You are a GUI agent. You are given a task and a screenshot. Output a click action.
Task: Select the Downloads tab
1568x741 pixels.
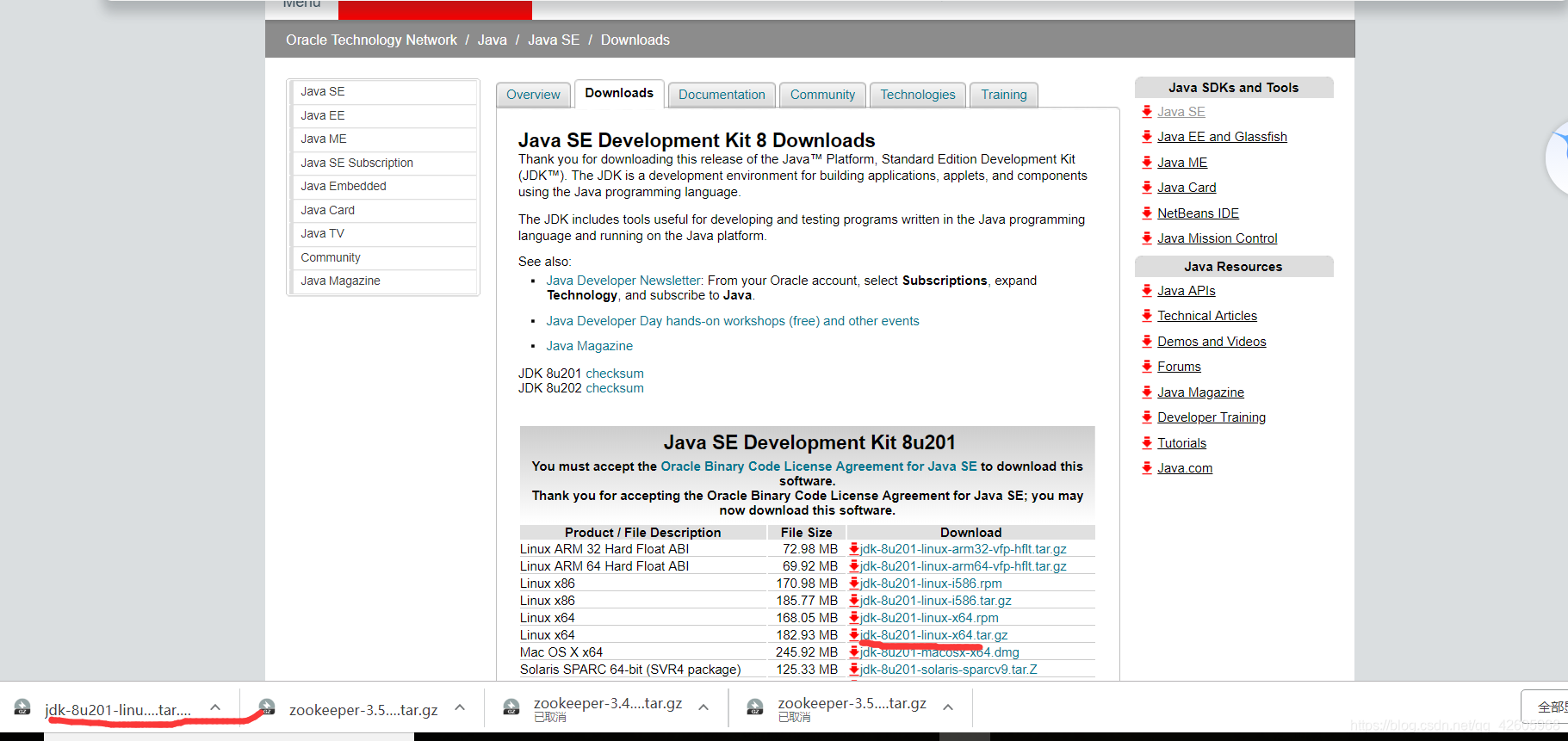tap(619, 93)
